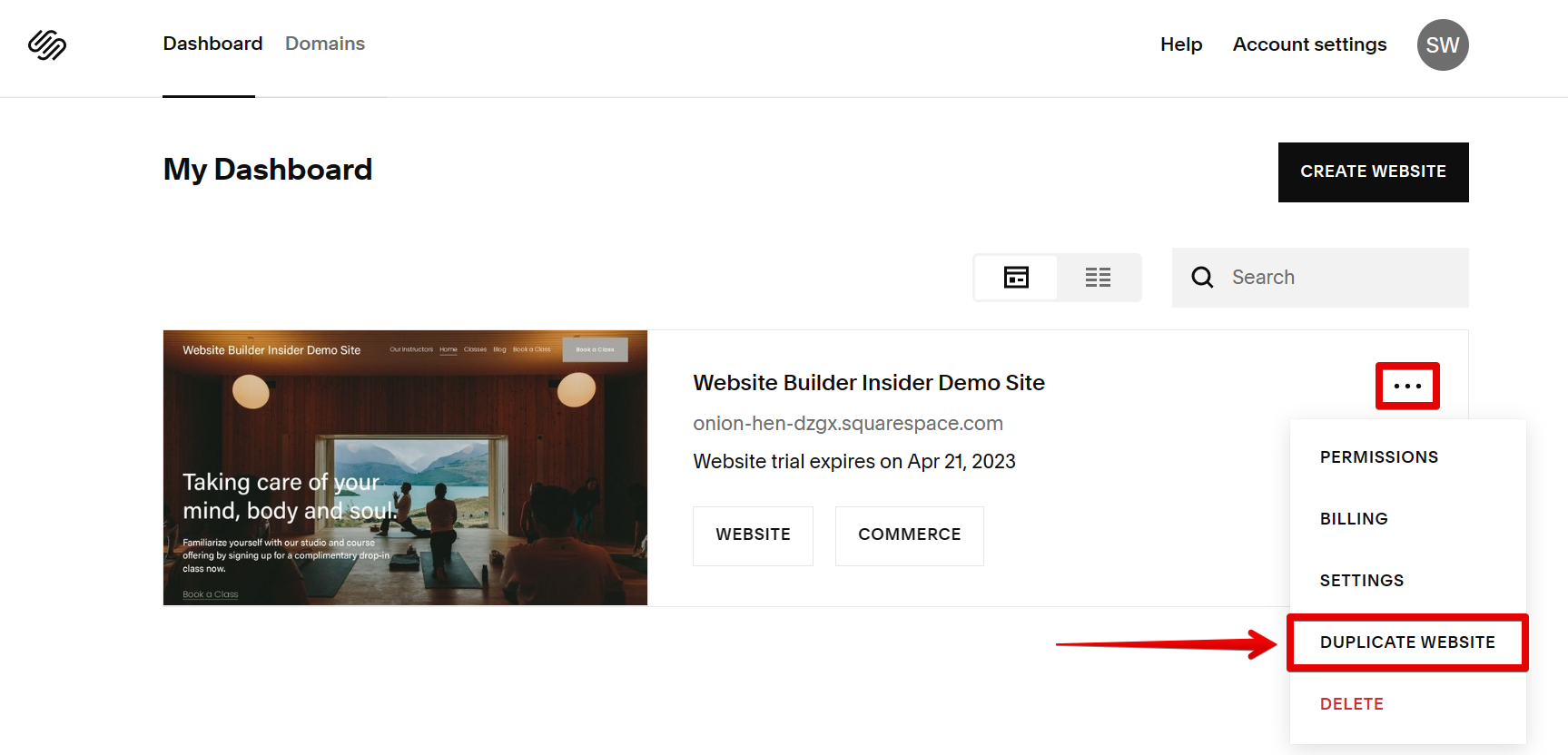The width and height of the screenshot is (1568, 755).
Task: Open the SW account avatar
Action: 1443,44
